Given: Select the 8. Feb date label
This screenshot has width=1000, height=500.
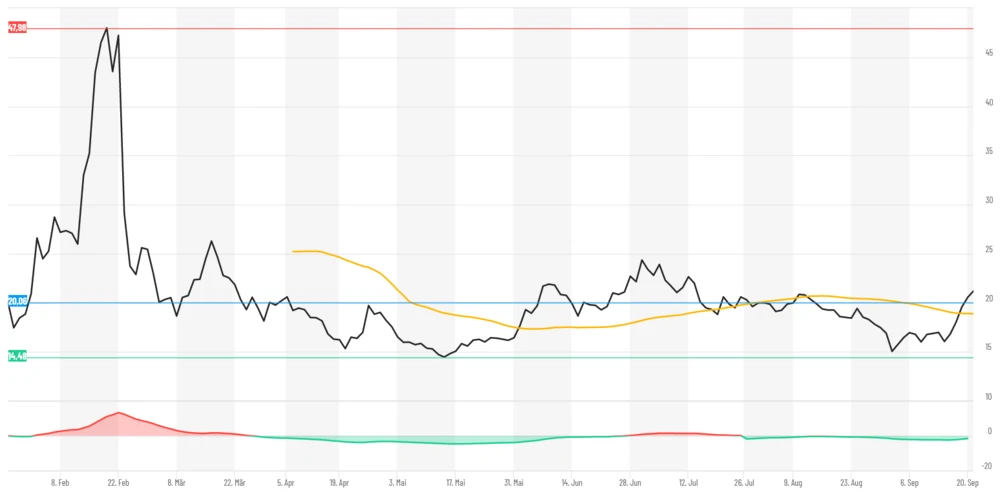Looking at the screenshot, I should coord(60,481).
